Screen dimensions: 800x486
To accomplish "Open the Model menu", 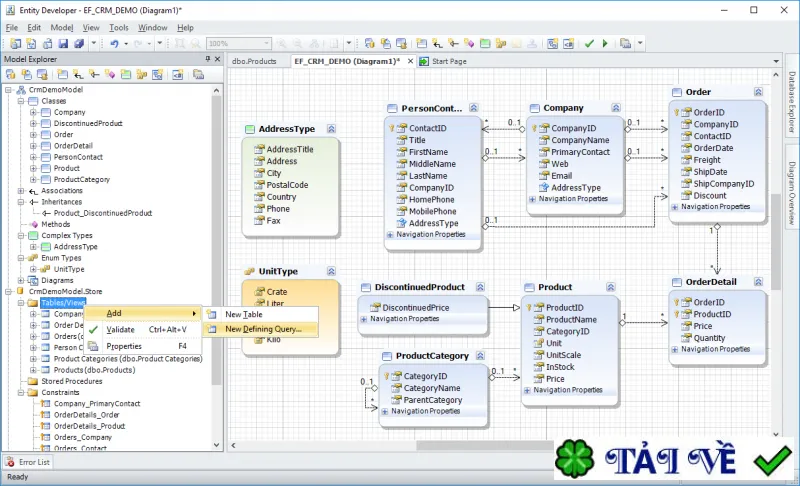I will tap(62, 28).
